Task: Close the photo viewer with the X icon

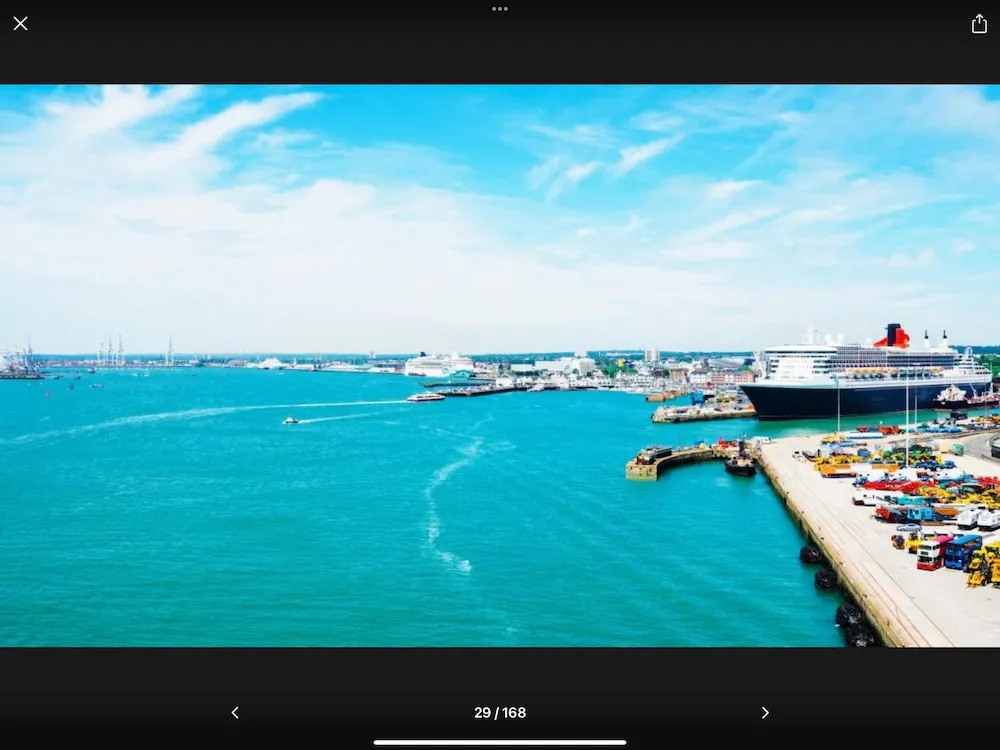Action: pyautogui.click(x=20, y=24)
